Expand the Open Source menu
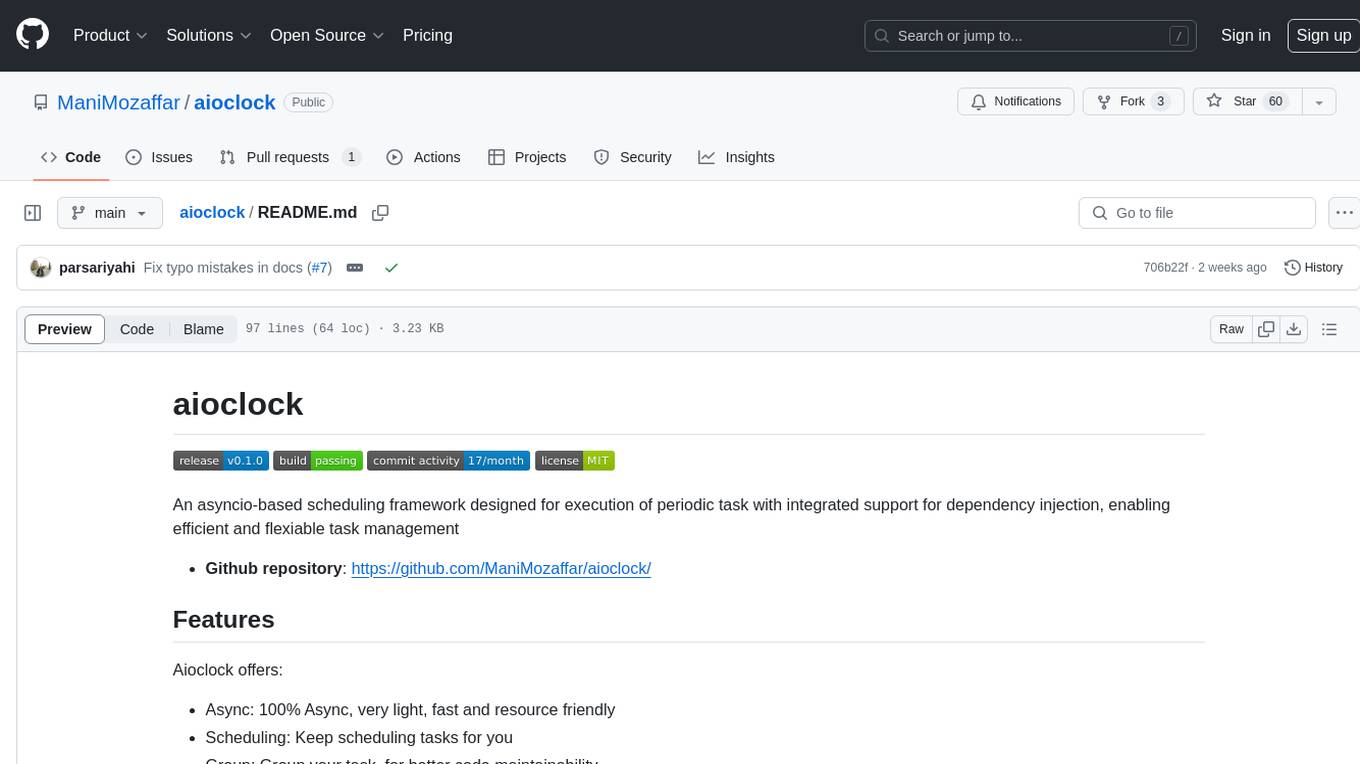Viewport: 1360px width, 764px height. pyautogui.click(x=327, y=35)
